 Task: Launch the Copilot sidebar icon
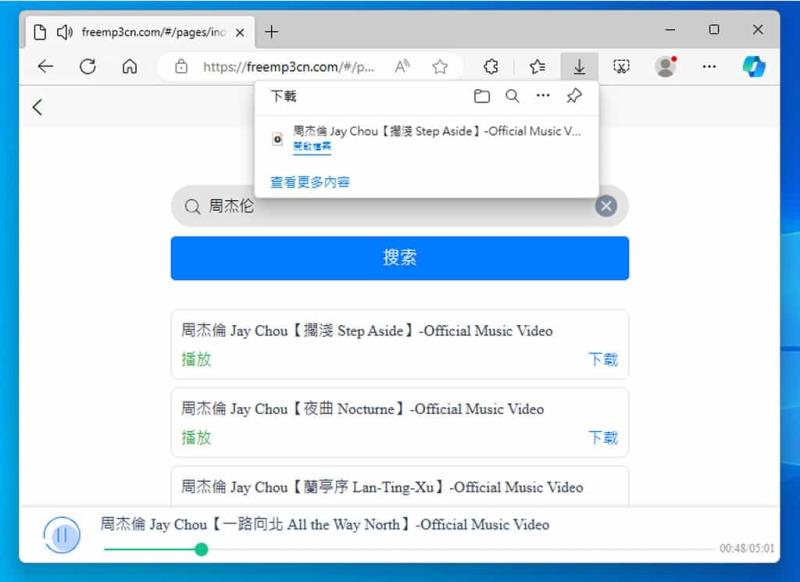pyautogui.click(x=754, y=66)
